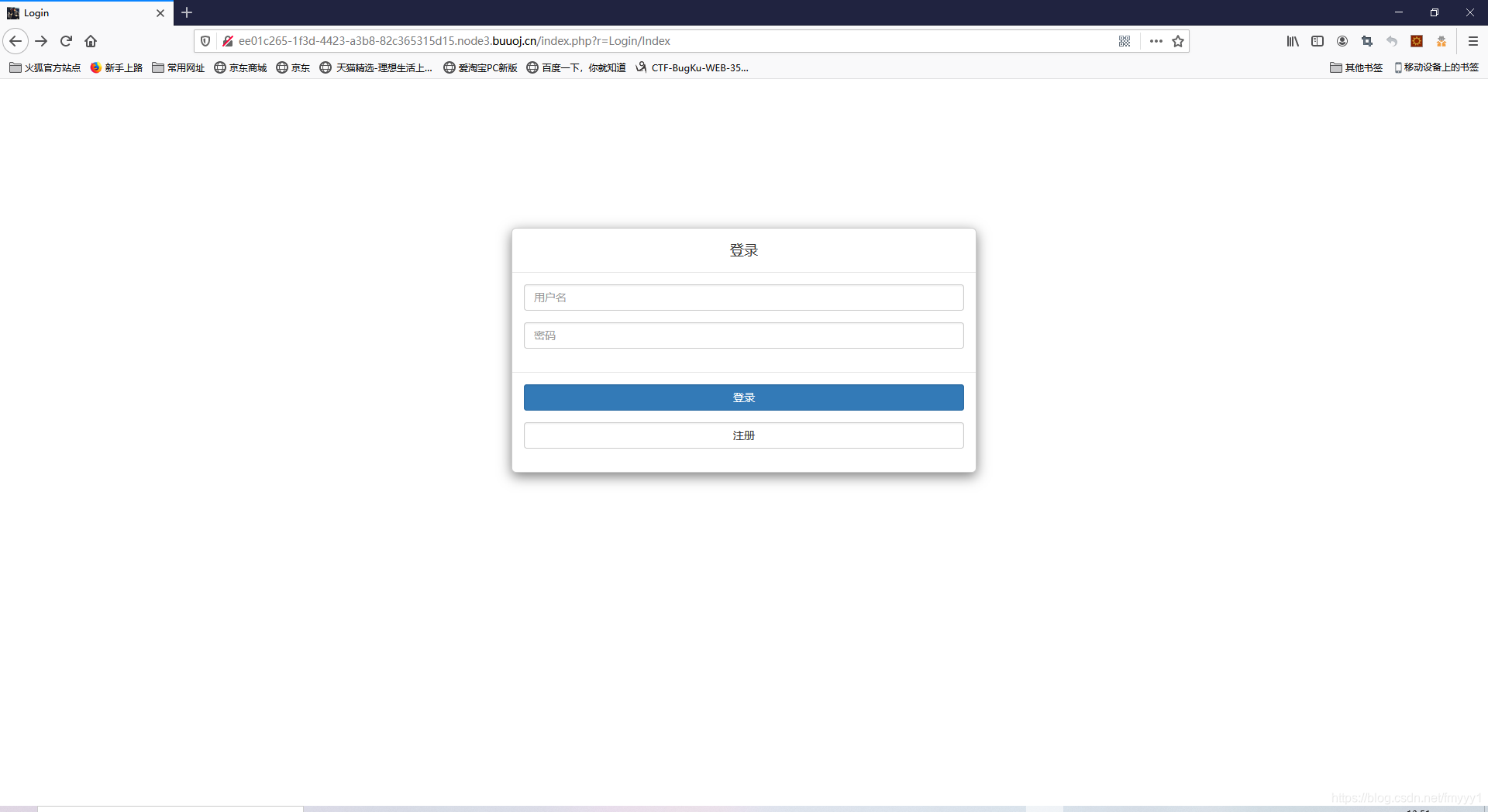
Task: Show insecure connection site info
Action: click(x=227, y=41)
